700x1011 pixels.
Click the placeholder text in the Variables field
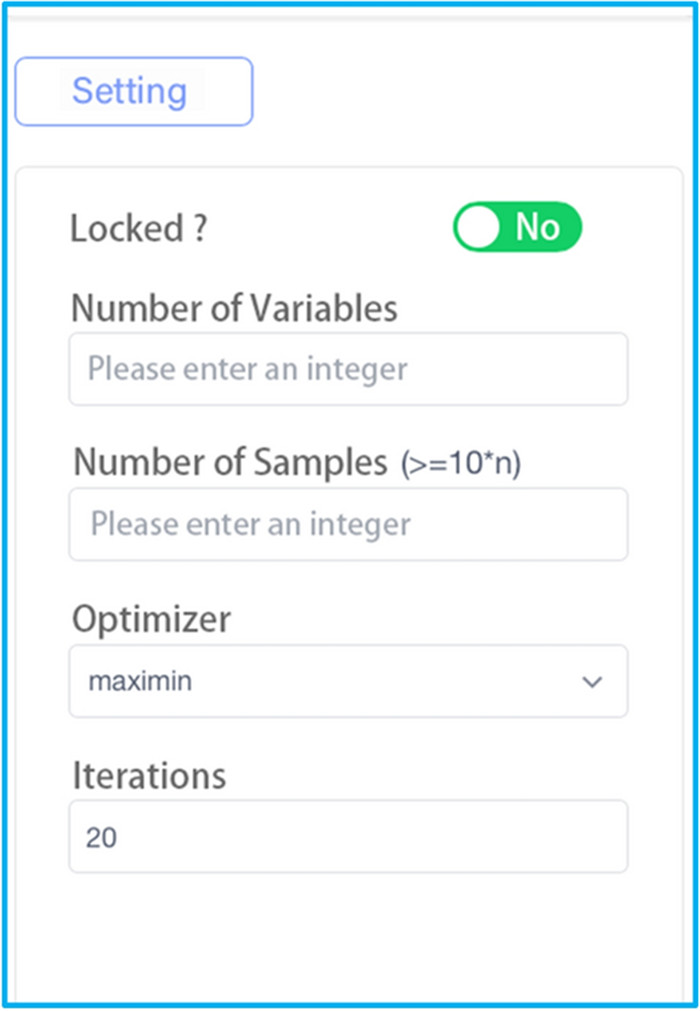[247, 369]
